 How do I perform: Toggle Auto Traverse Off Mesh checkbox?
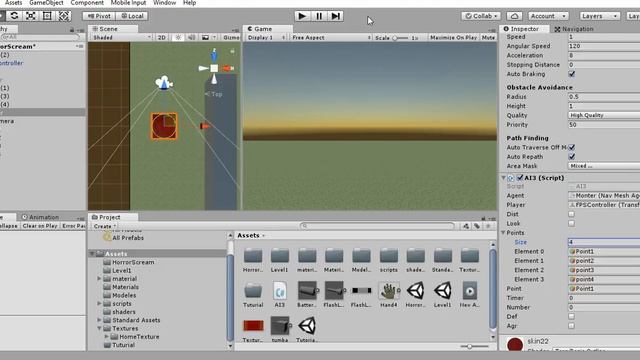coord(571,147)
